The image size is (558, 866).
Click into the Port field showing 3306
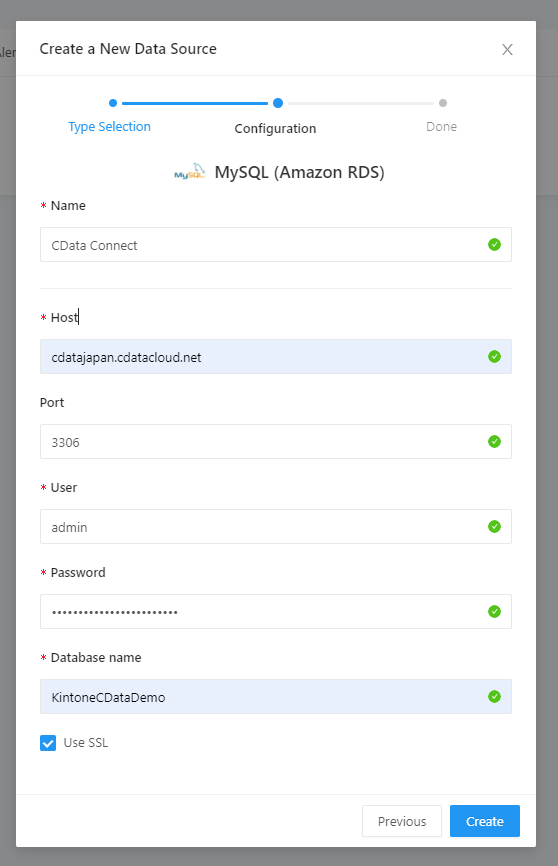pyautogui.click(x=276, y=442)
